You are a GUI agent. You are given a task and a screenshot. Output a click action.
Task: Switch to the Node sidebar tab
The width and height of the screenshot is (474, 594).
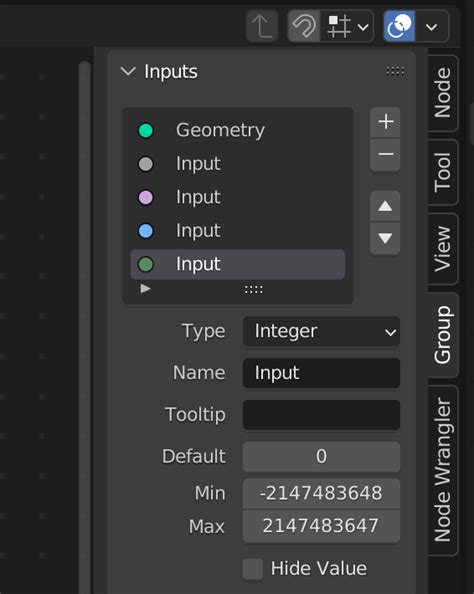pos(443,93)
